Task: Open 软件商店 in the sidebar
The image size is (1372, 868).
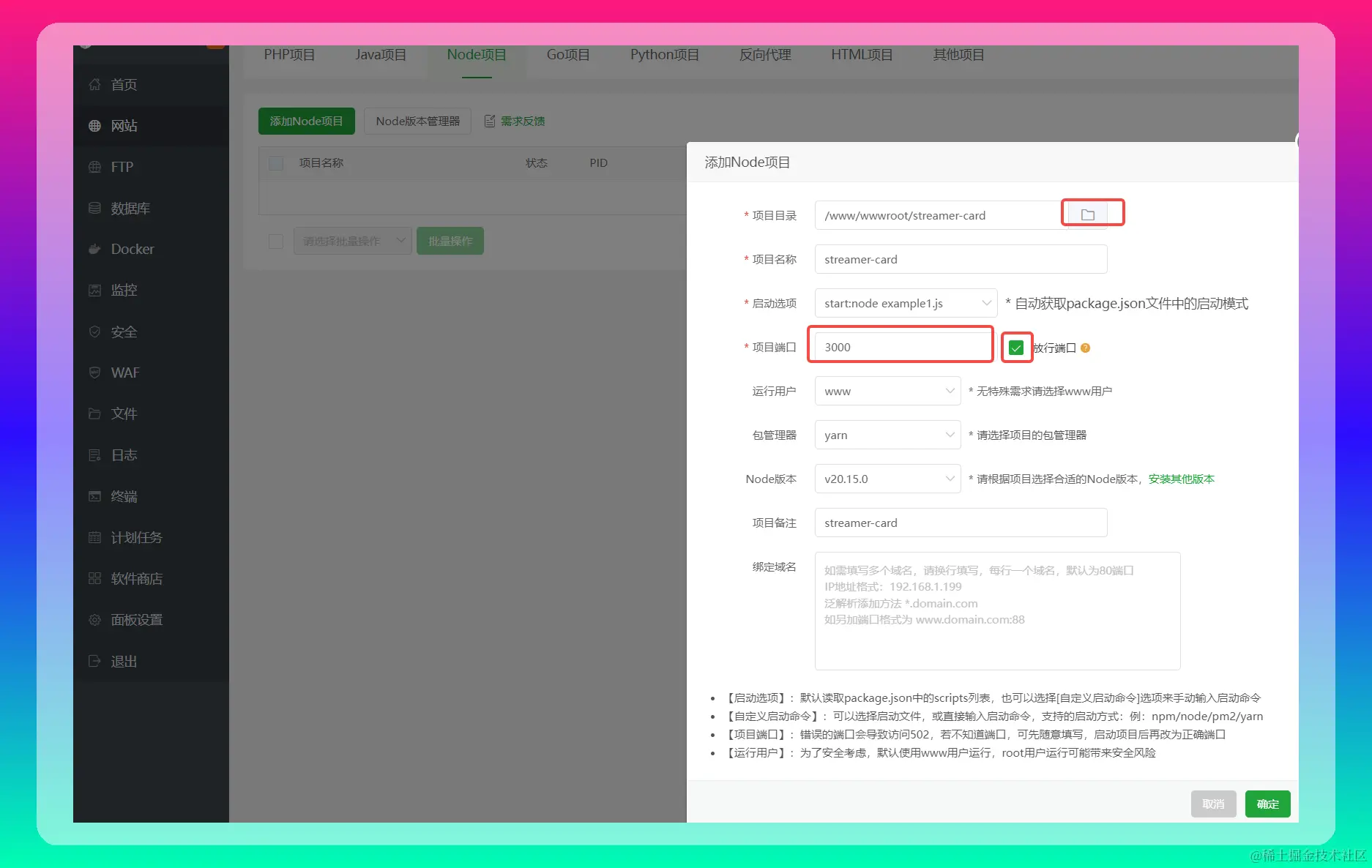Action: point(151,578)
